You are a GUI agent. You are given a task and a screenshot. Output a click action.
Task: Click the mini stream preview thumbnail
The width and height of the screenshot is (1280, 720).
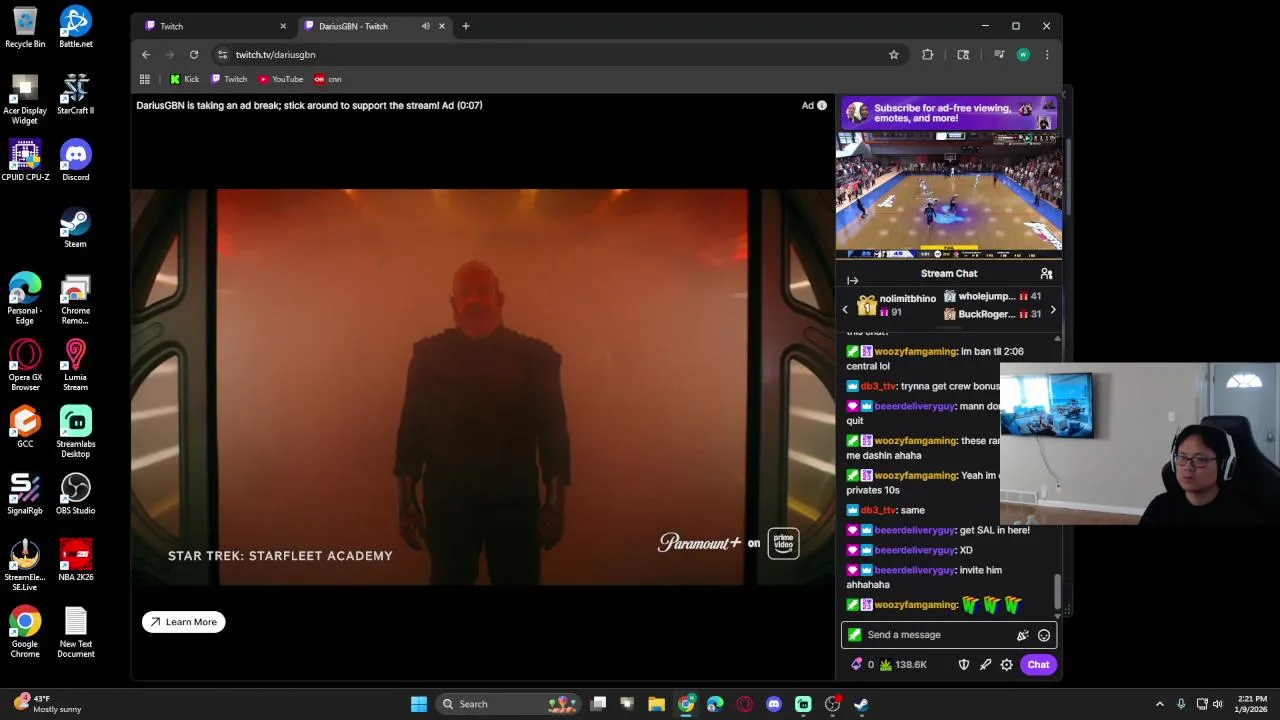(x=949, y=195)
